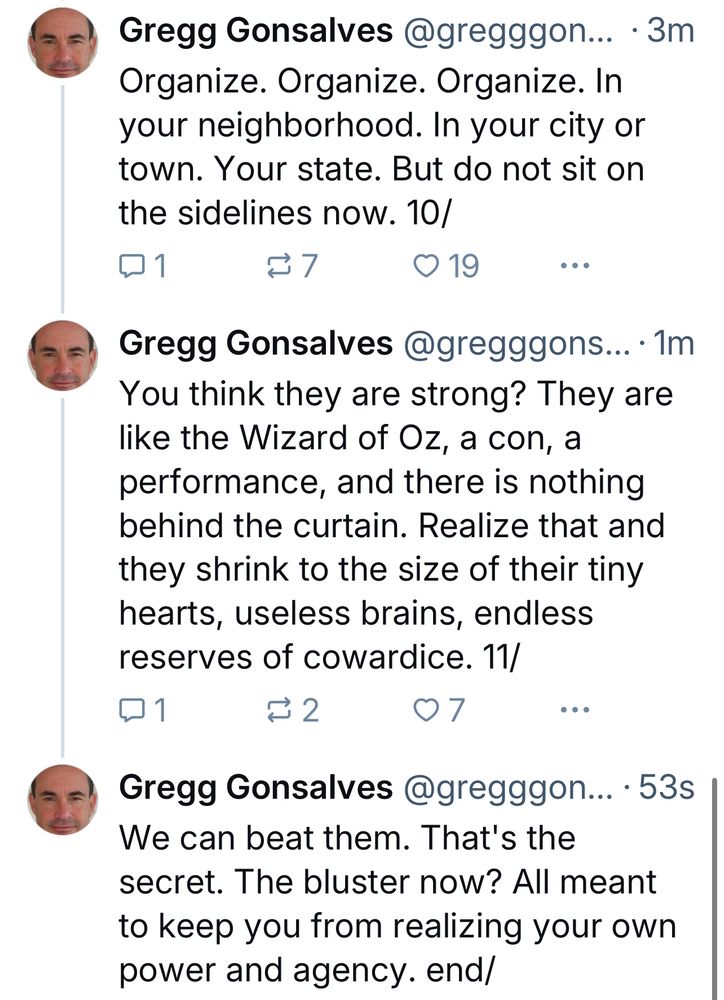Open the 1m timestamp on second tweet
The width and height of the screenshot is (724, 1000).
[672, 344]
